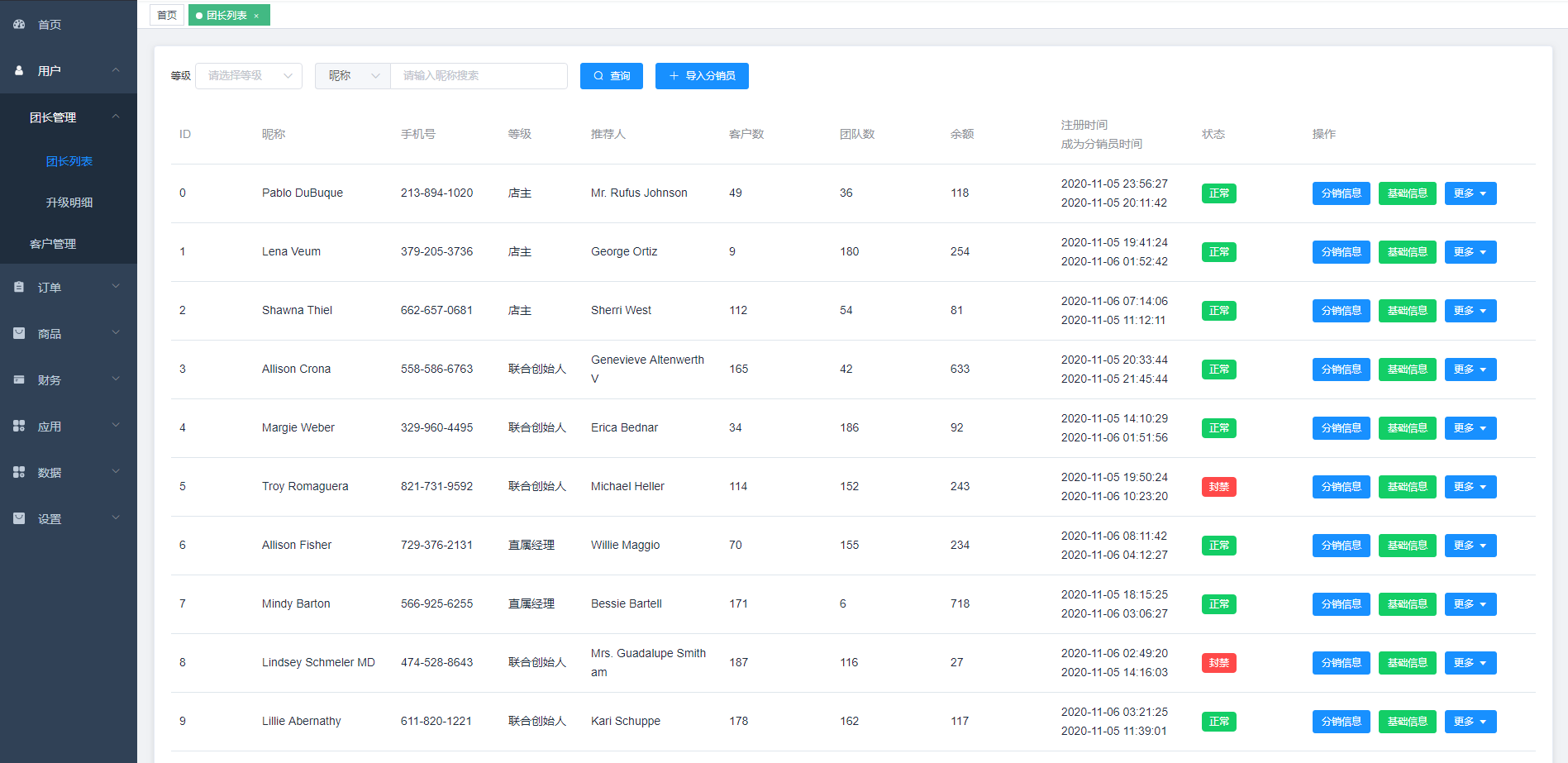Click 基础信息 for Troy Romaguera
1568x763 pixels.
pos(1408,487)
